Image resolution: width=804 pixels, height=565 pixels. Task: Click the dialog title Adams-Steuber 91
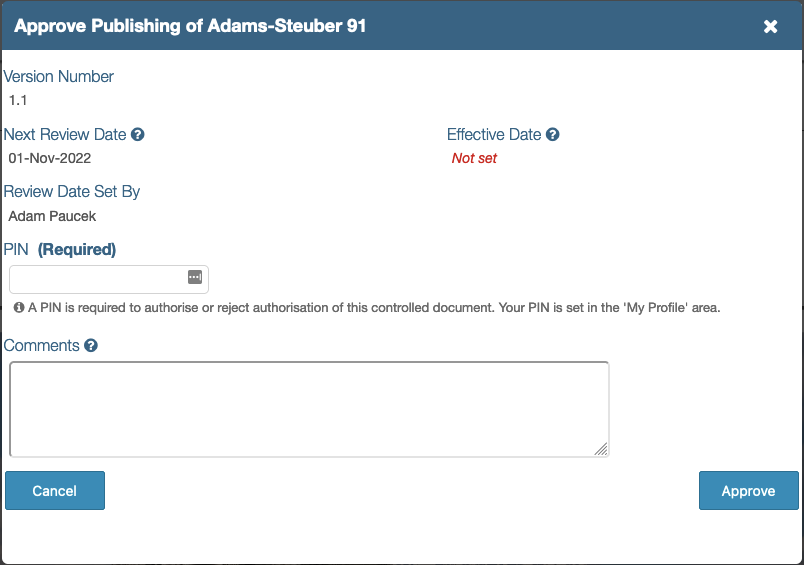(x=190, y=26)
